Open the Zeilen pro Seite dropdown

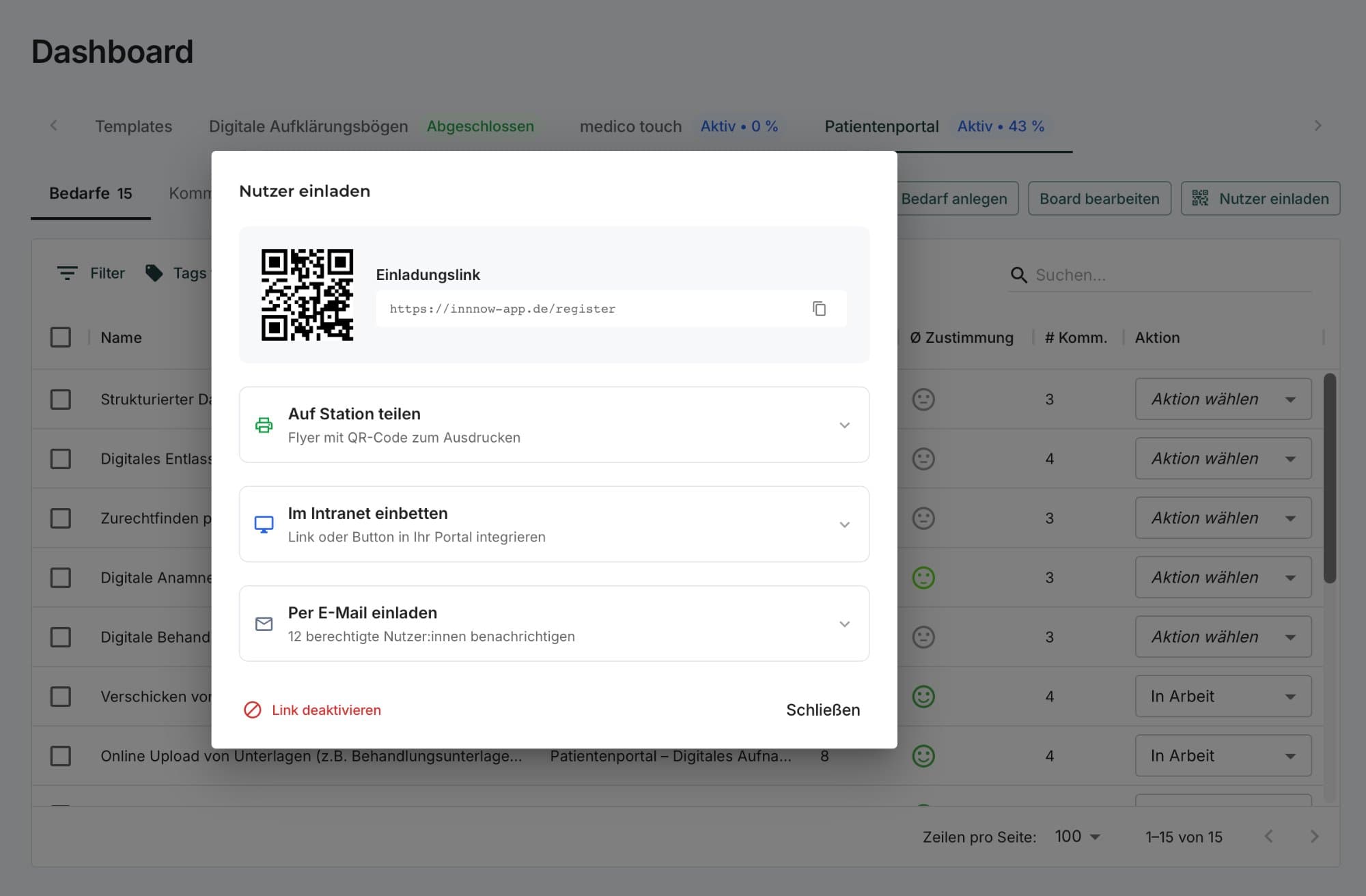pyautogui.click(x=1077, y=837)
